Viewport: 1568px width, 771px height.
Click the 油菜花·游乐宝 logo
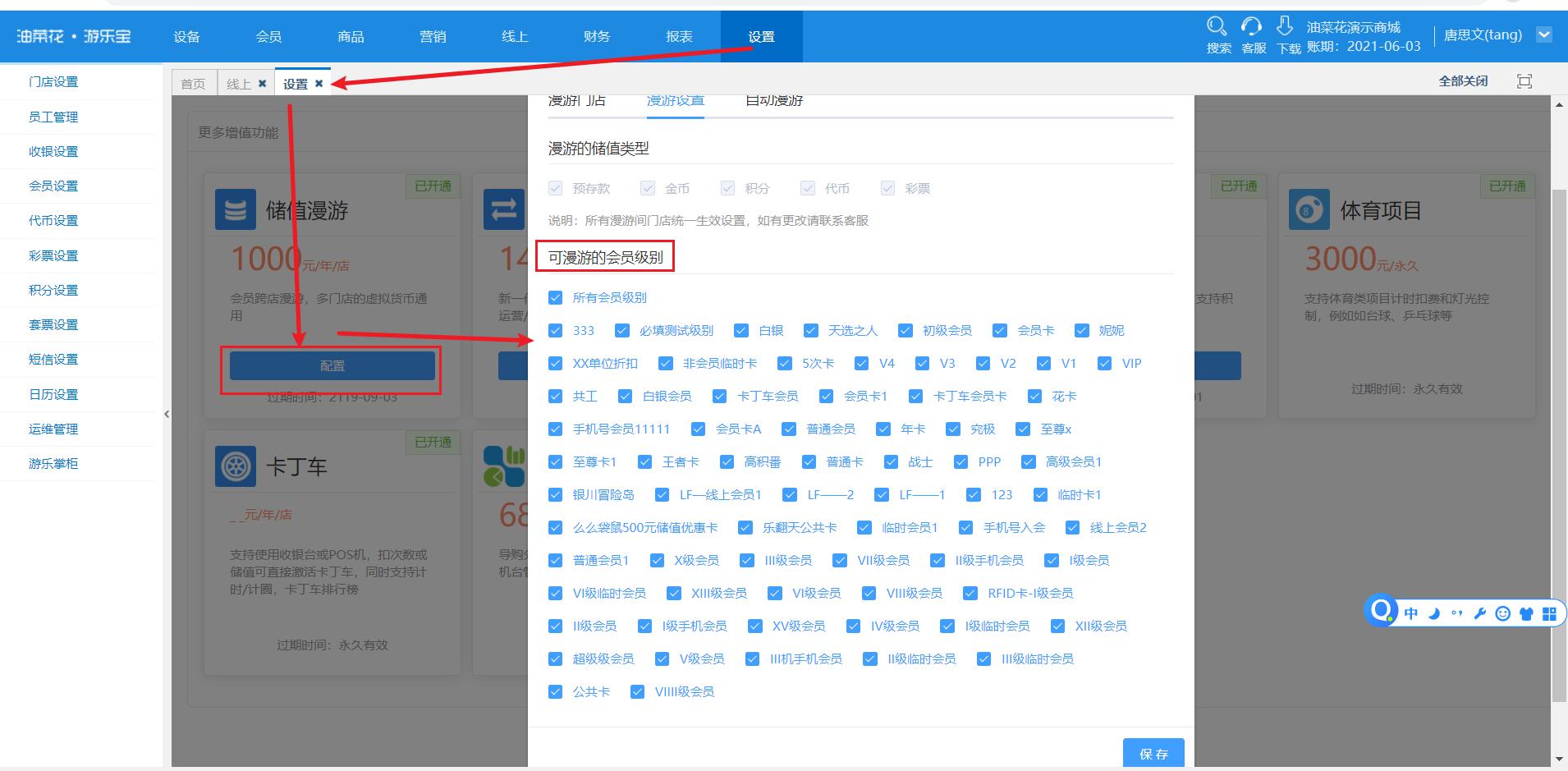coord(73,36)
